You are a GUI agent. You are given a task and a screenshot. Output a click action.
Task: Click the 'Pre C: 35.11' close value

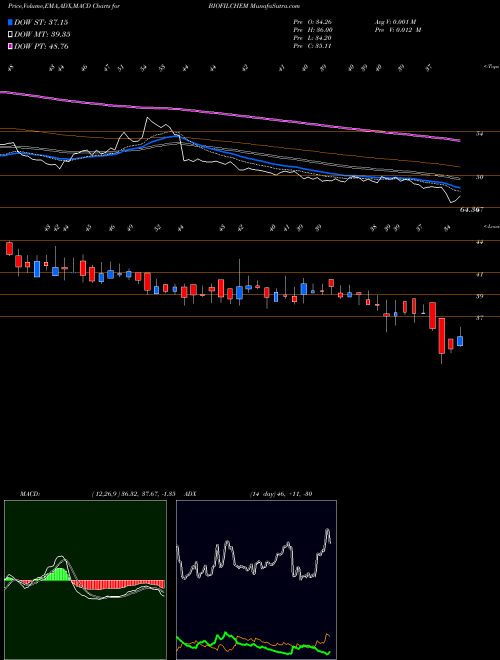click(313, 46)
